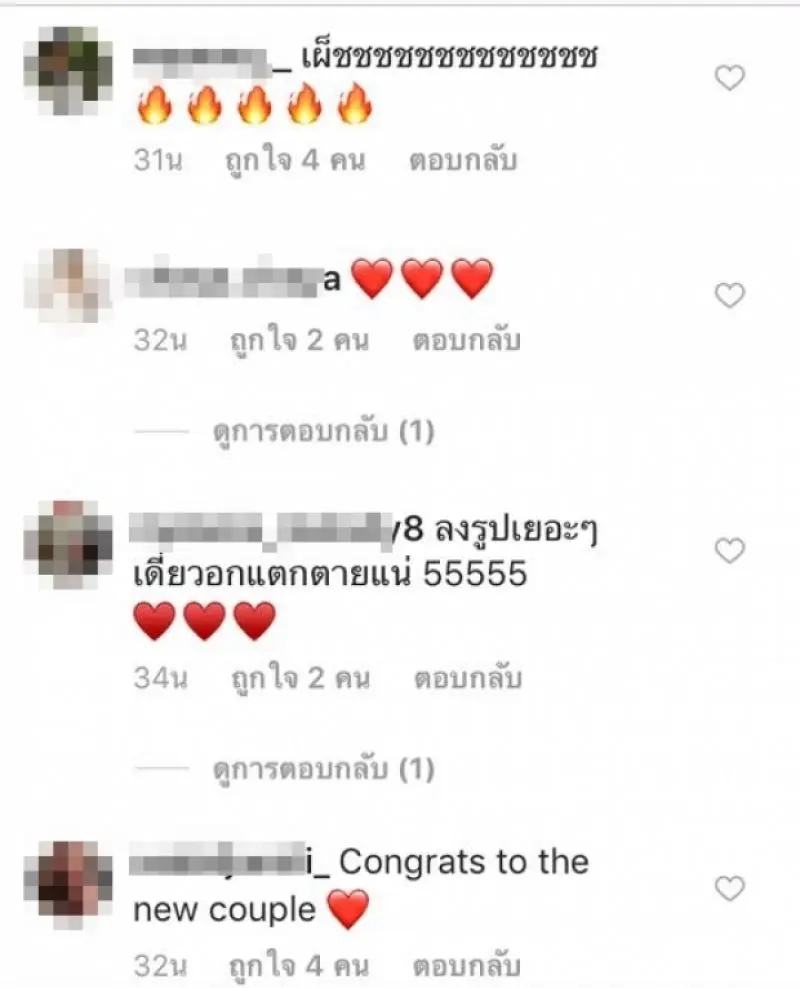Heart the 'Congrats to the new couple' comment

729,889
